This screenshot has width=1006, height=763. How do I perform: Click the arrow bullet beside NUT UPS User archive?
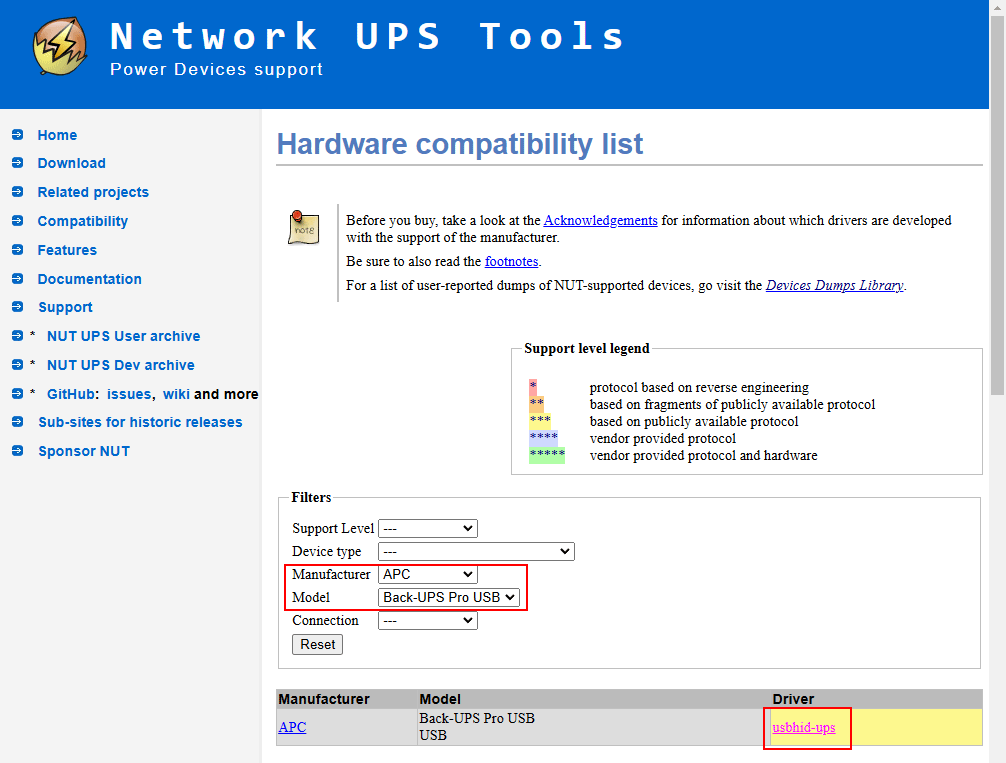coord(17,336)
